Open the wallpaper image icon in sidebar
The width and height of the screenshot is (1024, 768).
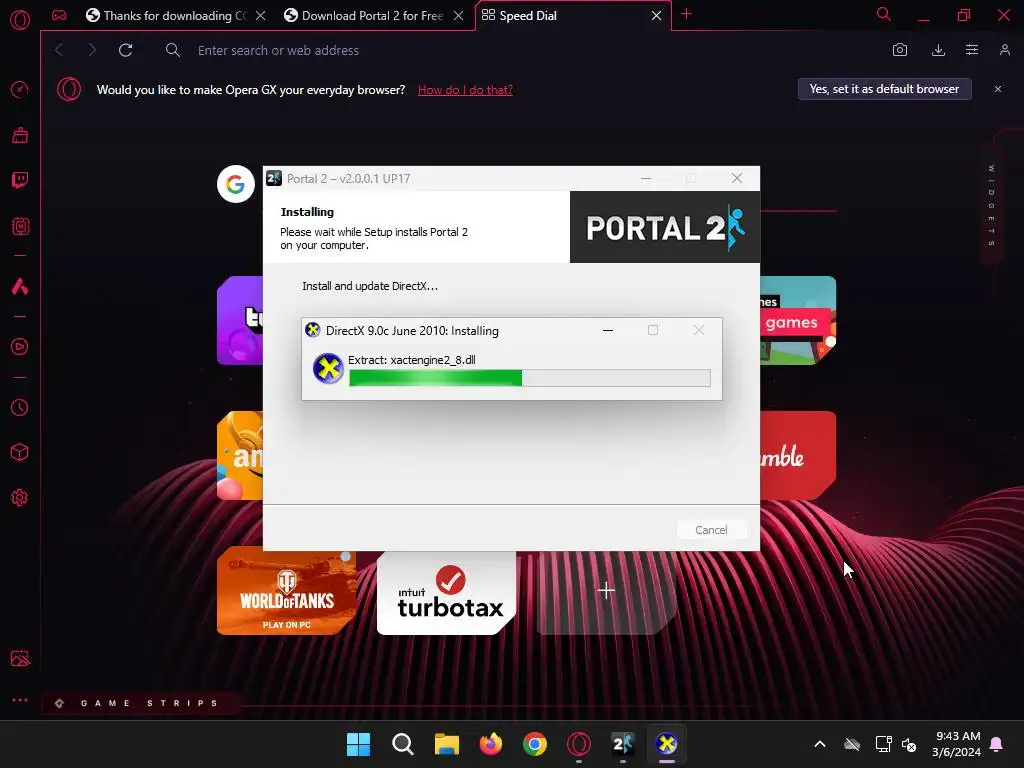(20, 658)
